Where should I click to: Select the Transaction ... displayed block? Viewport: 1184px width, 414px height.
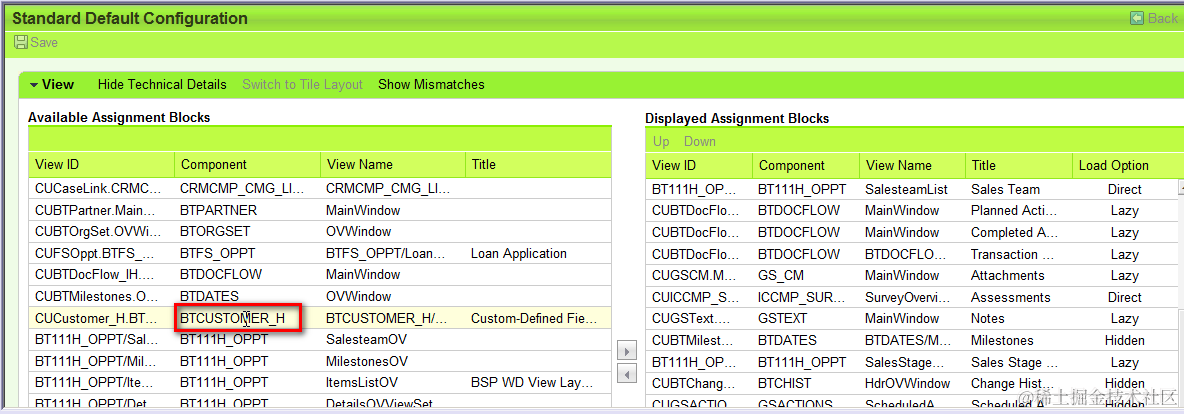point(1018,254)
